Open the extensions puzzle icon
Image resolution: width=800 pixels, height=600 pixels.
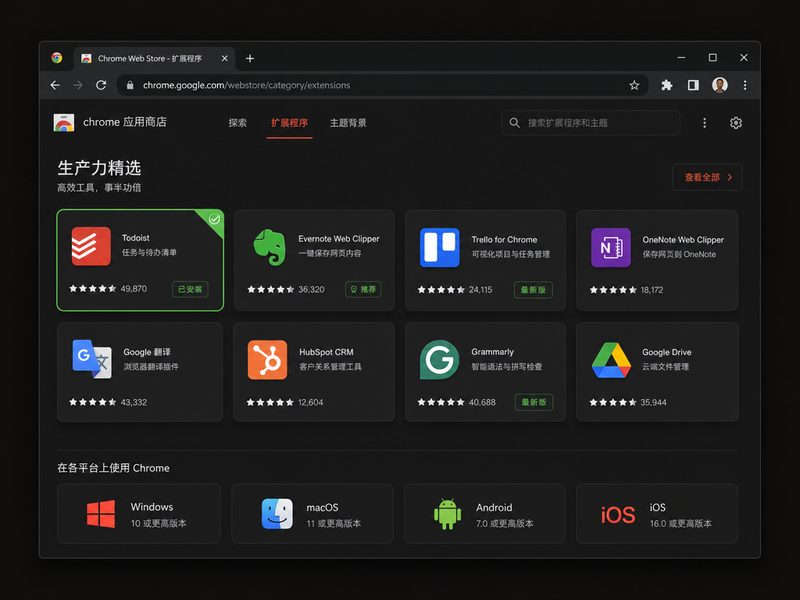666,85
